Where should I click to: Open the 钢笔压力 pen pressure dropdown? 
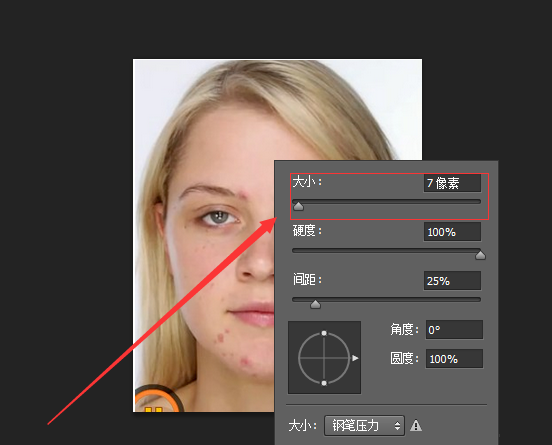[364, 426]
